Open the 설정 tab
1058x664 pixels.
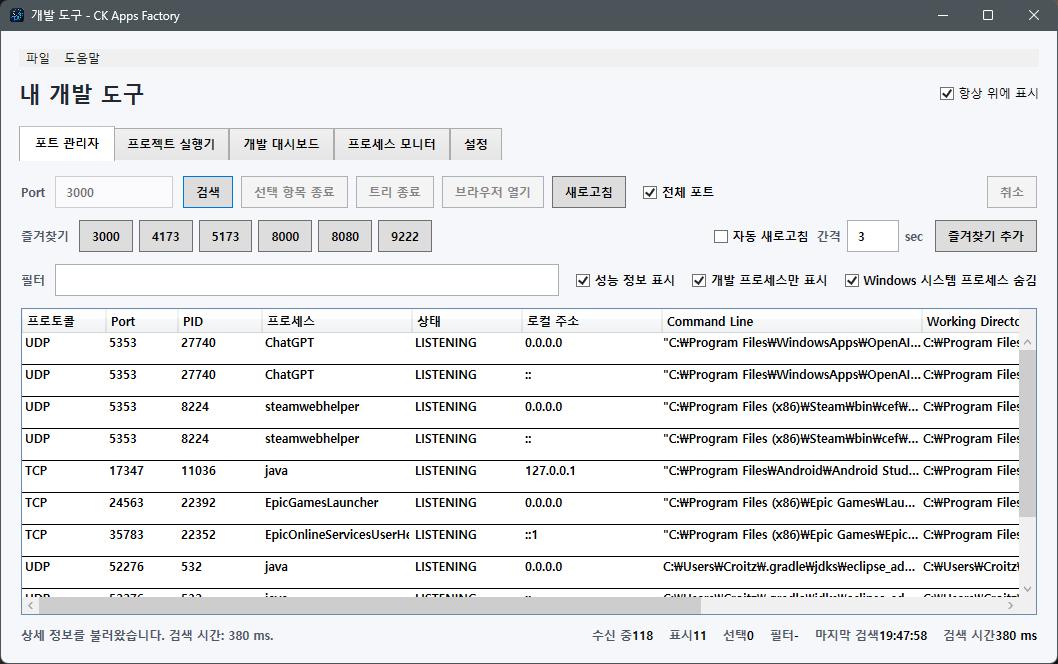coord(476,144)
